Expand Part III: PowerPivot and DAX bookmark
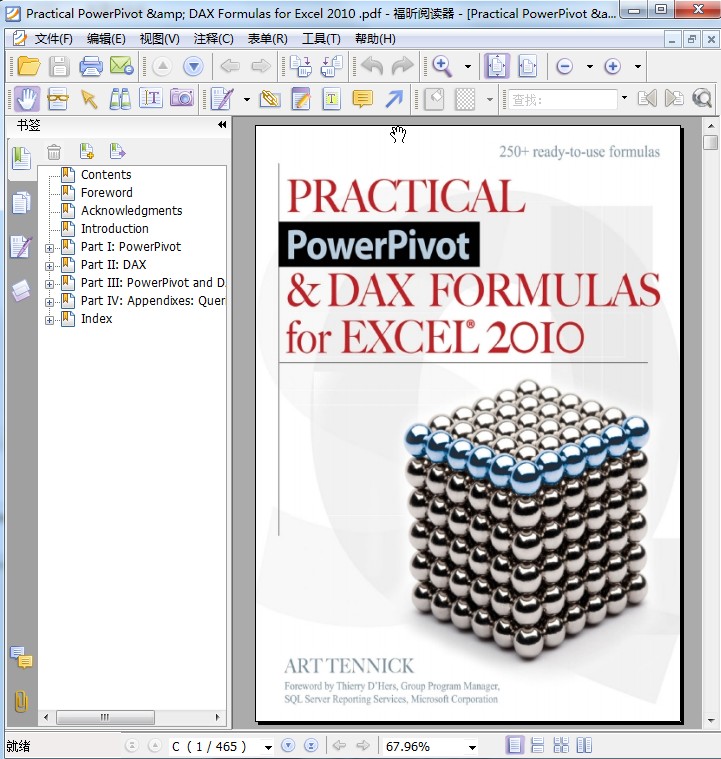The image size is (721, 759). tap(49, 284)
